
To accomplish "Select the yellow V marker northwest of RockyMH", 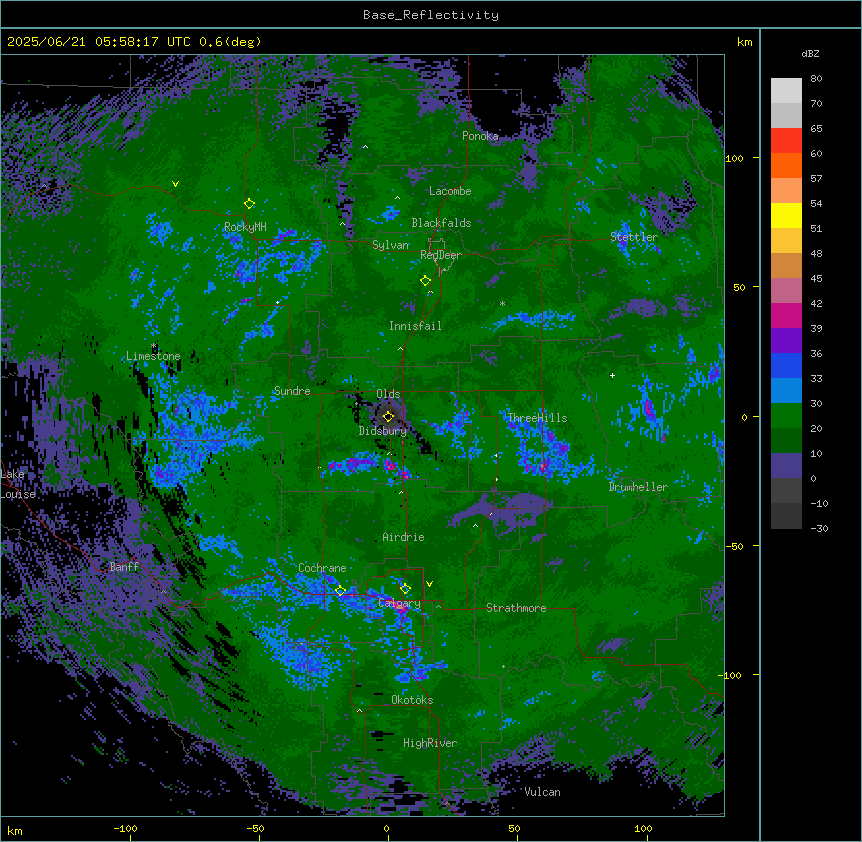I will coord(175,184).
